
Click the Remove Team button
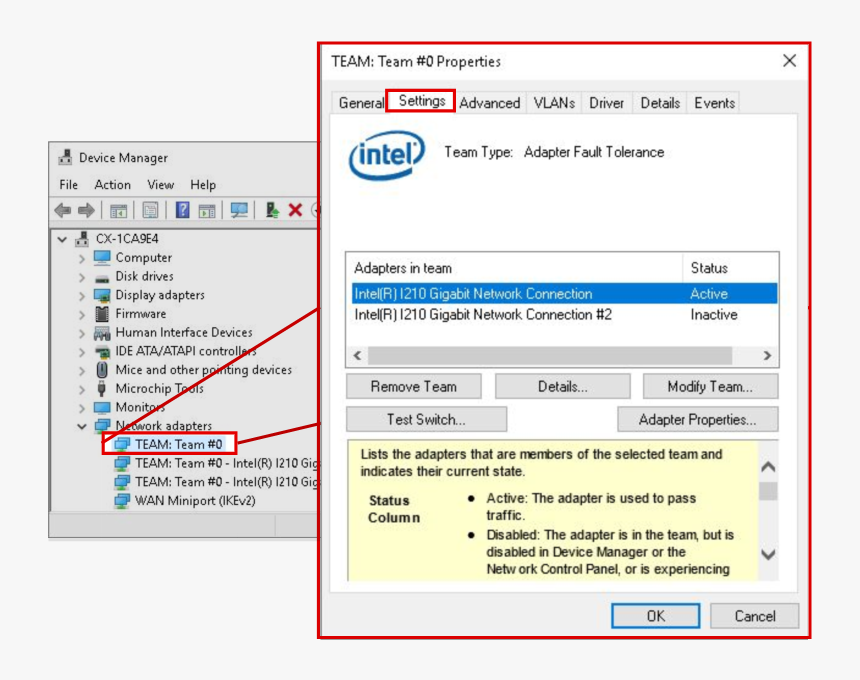[x=414, y=387]
